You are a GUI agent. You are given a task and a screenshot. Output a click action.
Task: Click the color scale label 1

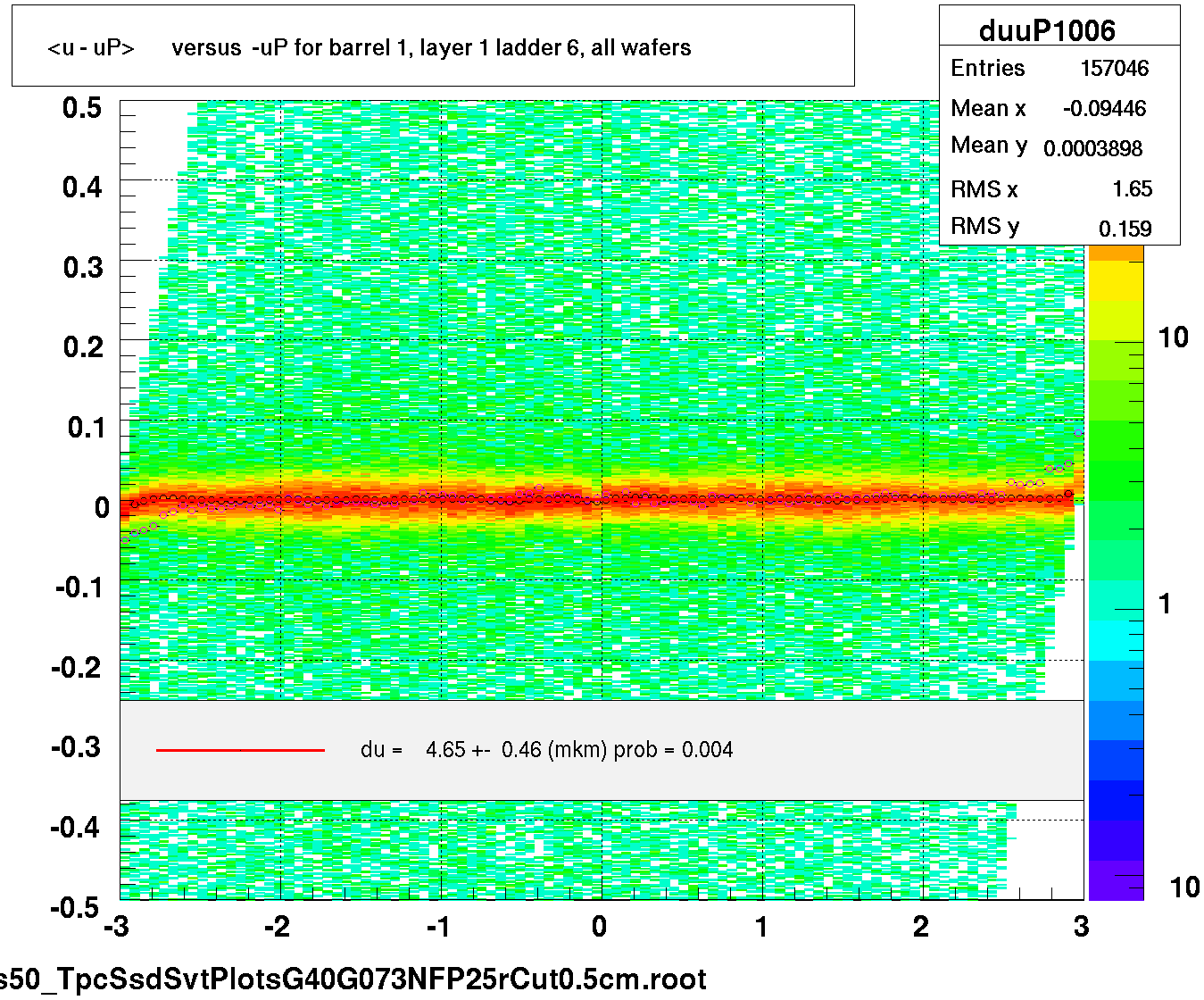pyautogui.click(x=1165, y=604)
